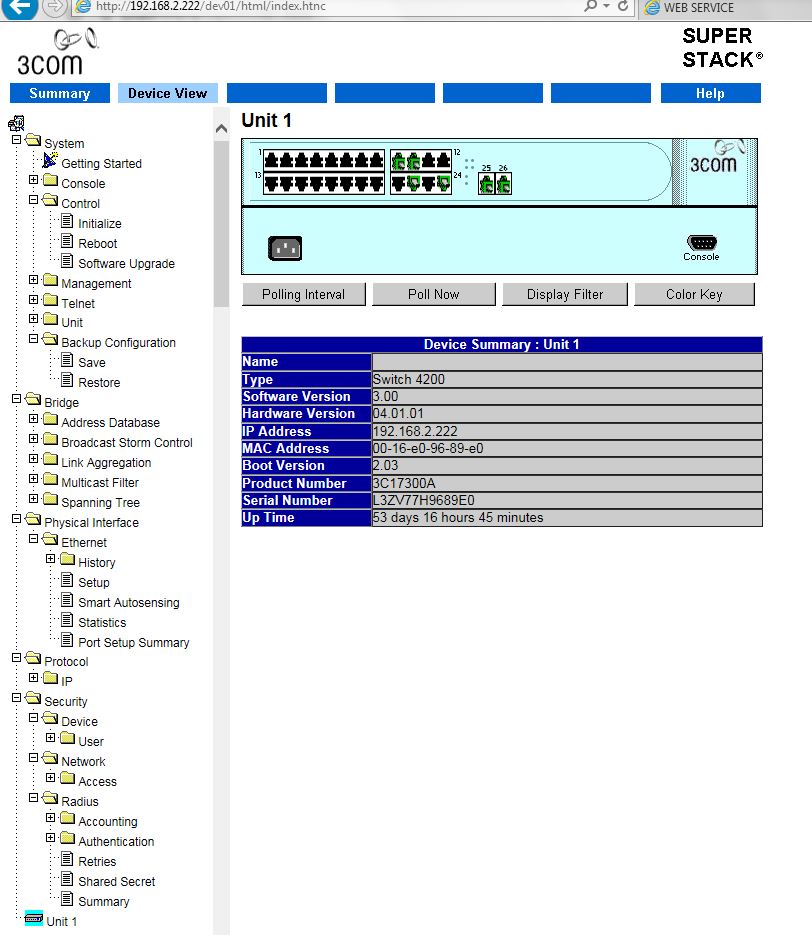Click the Shared Secret document icon

(67, 880)
